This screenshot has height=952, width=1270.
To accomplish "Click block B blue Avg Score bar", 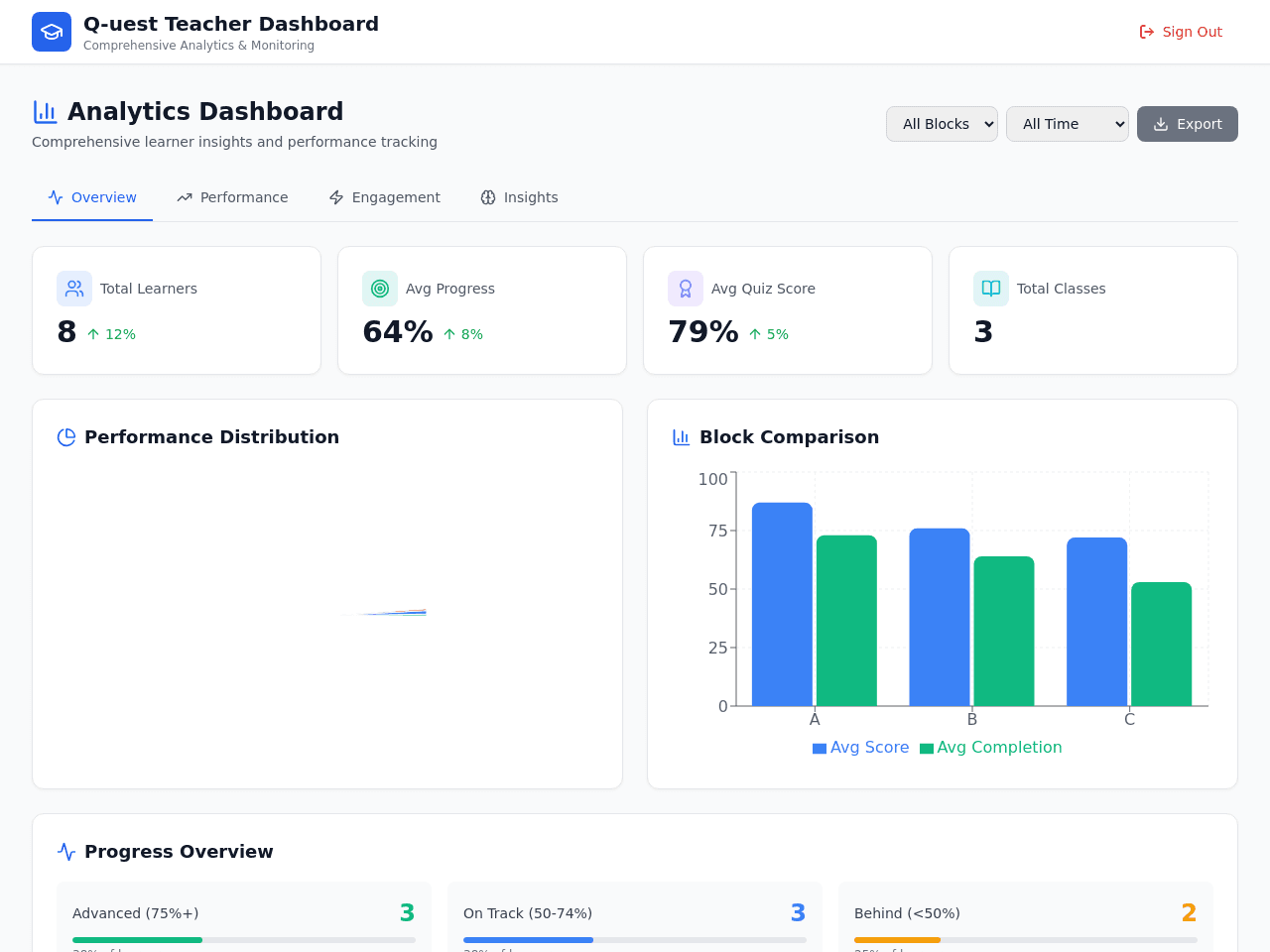I will coord(940,617).
